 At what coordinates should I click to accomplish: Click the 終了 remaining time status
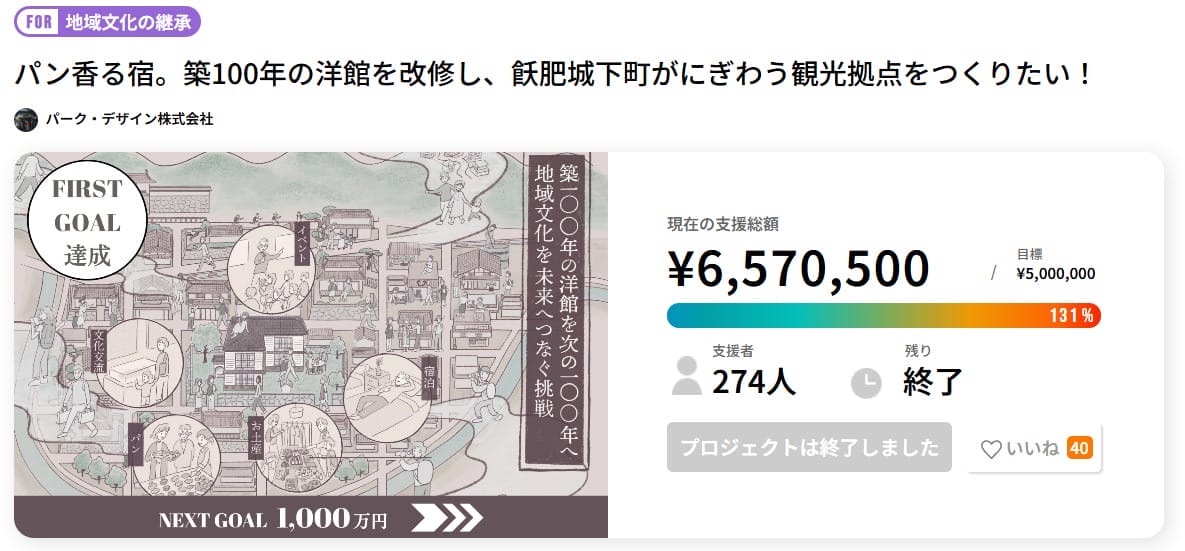click(x=932, y=381)
